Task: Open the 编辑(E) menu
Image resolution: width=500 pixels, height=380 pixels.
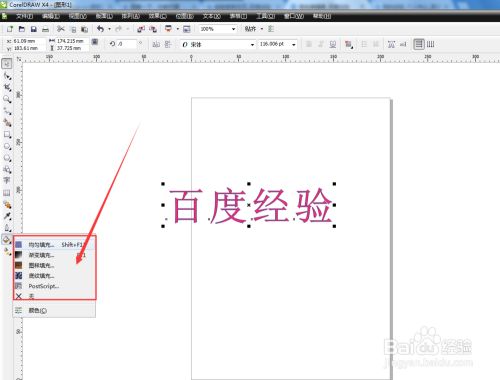Action: pos(51,16)
